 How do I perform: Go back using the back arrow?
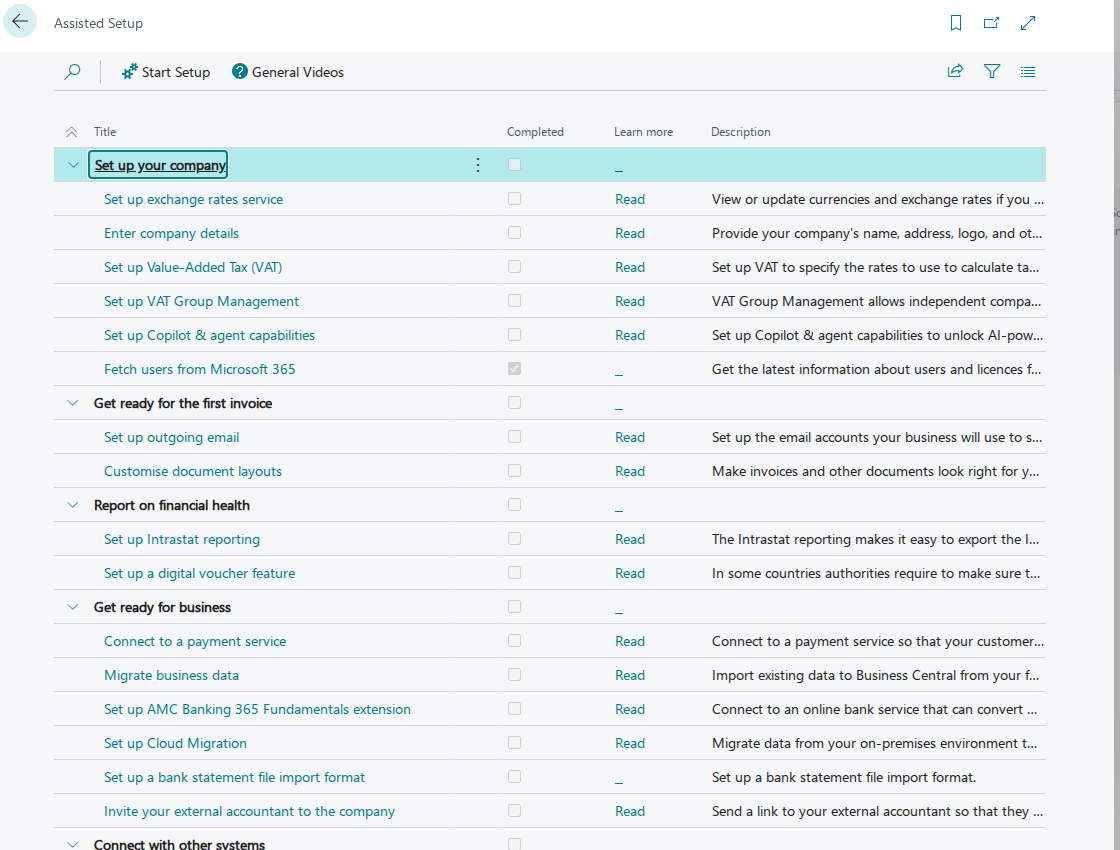20,21
